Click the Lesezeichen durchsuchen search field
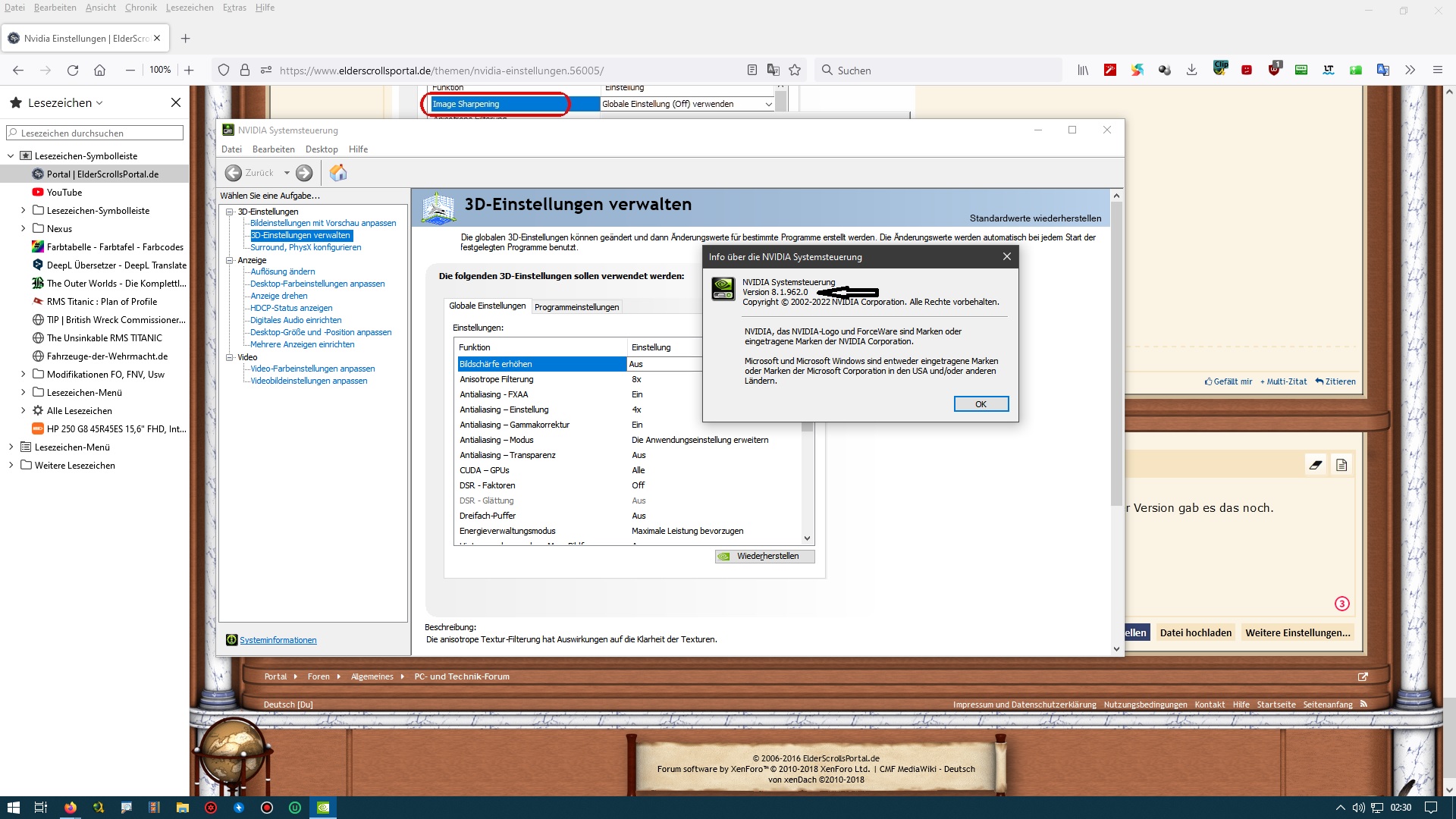 coord(95,133)
